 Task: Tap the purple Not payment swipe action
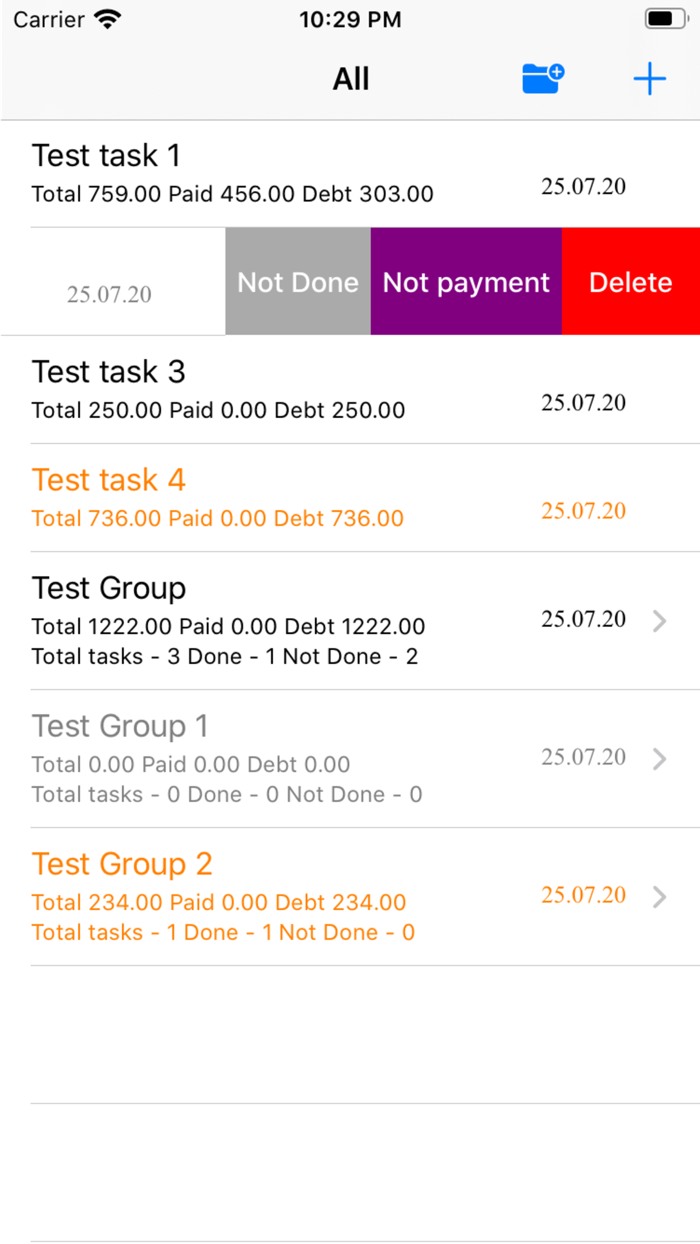(466, 282)
